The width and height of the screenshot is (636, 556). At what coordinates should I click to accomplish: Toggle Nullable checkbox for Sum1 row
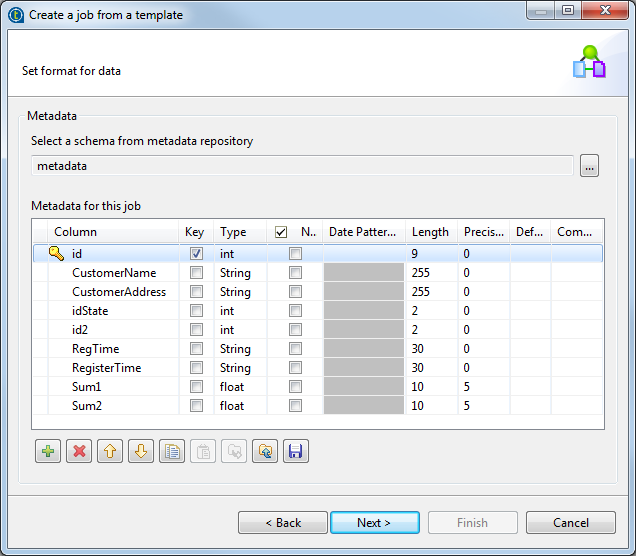pyautogui.click(x=295, y=387)
